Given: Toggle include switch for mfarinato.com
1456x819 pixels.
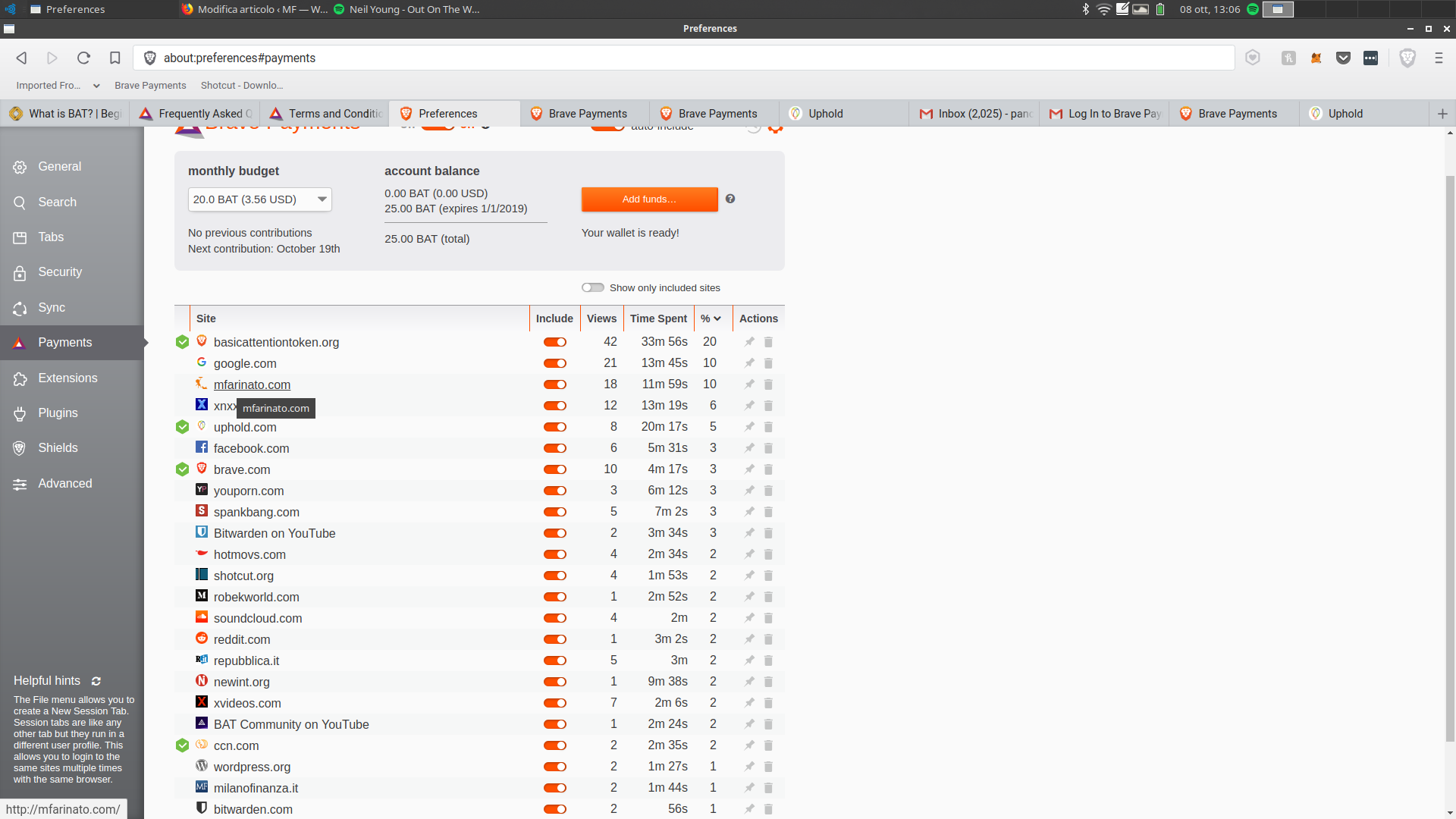Looking at the screenshot, I should 555,384.
